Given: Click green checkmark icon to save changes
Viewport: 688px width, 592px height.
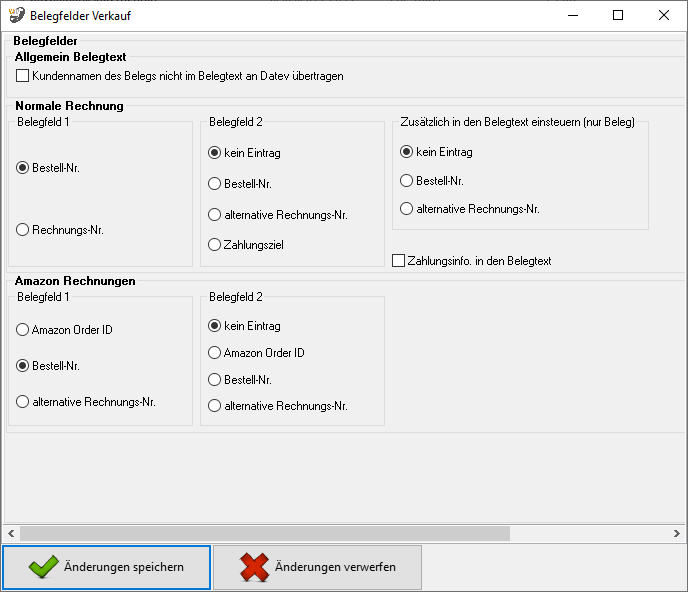Looking at the screenshot, I should 43,567.
